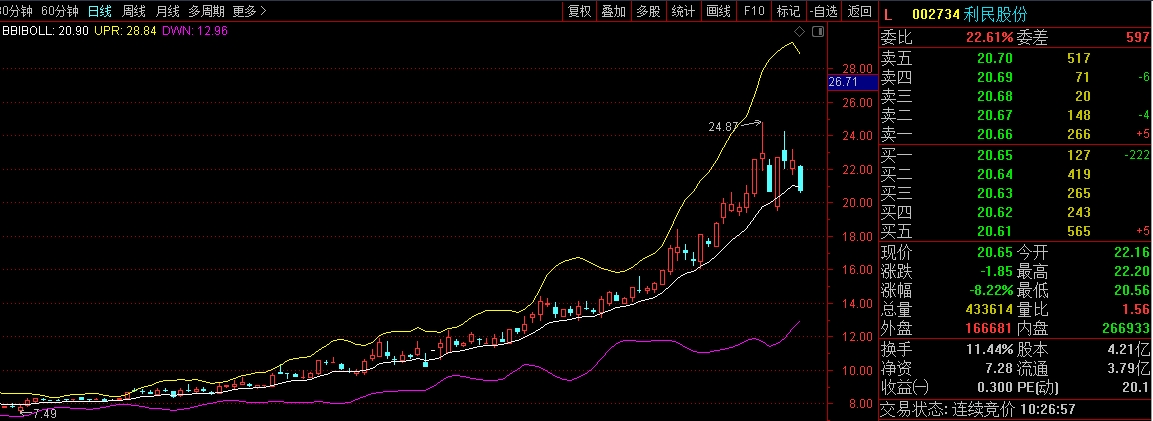
Task: Click the 外盘 value 166681
Action: pos(989,328)
